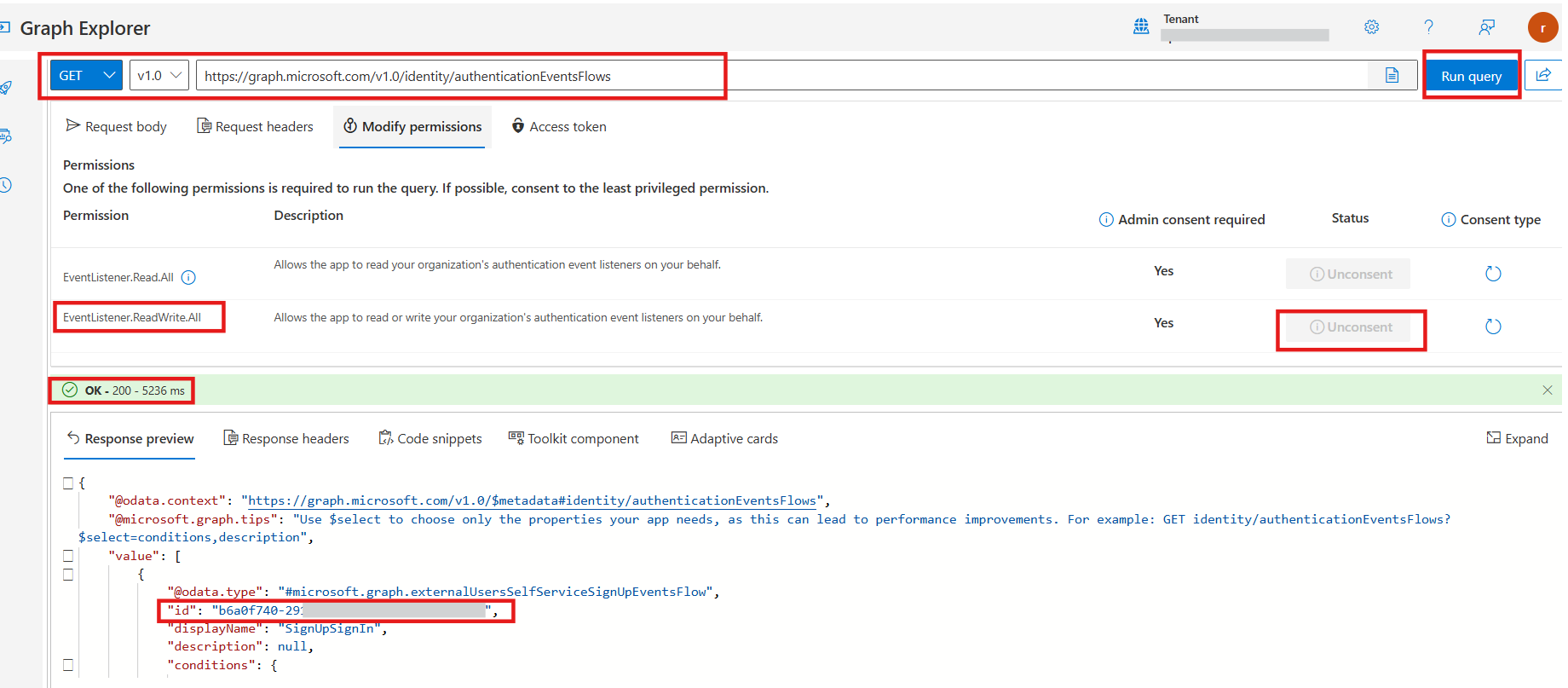Click the EventListener.Read.All permission name
Image resolution: width=1568 pixels, height=688 pixels.
click(x=118, y=277)
